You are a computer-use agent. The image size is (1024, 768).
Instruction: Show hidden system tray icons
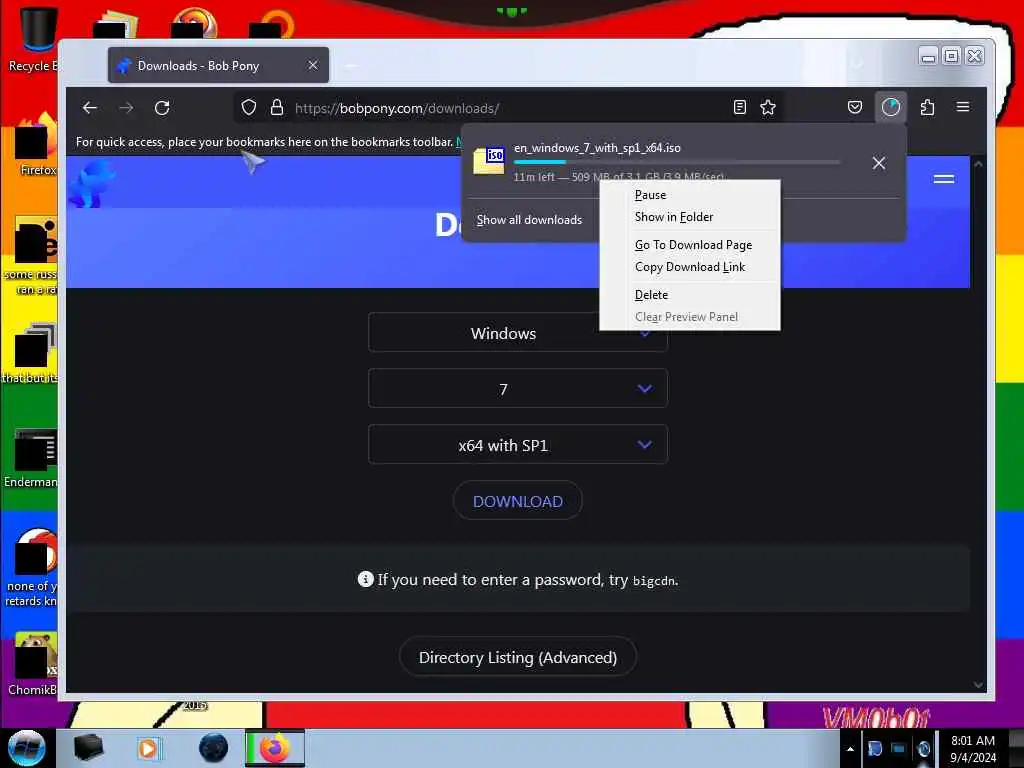[x=850, y=748]
